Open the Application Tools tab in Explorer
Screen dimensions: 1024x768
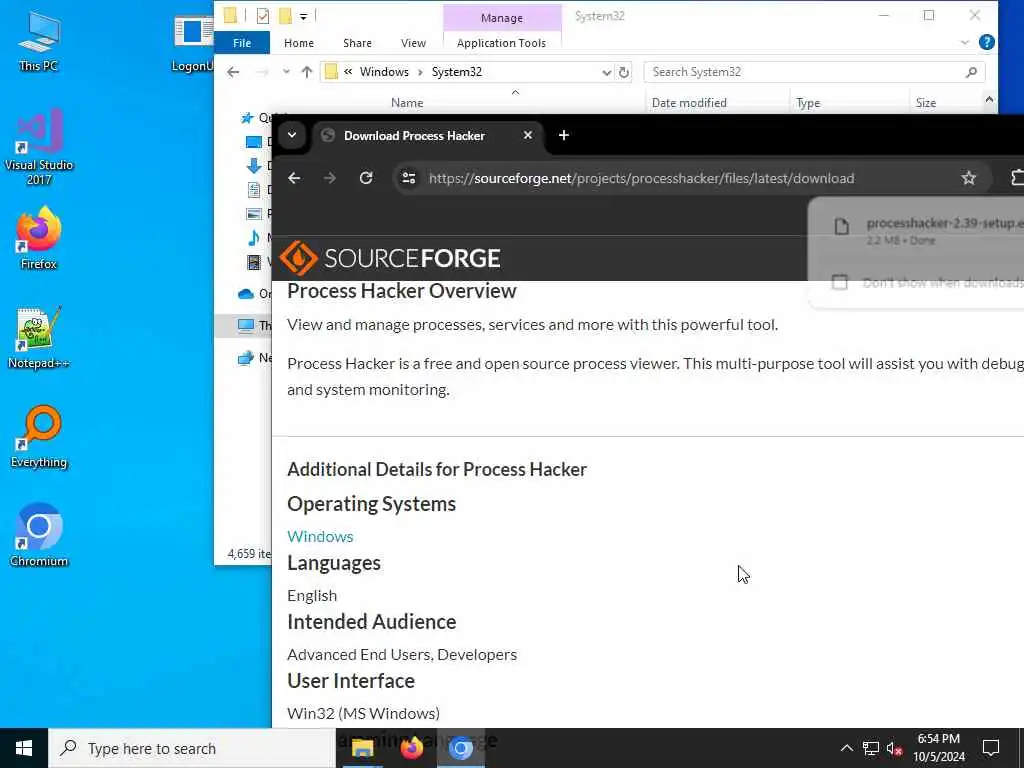(502, 43)
